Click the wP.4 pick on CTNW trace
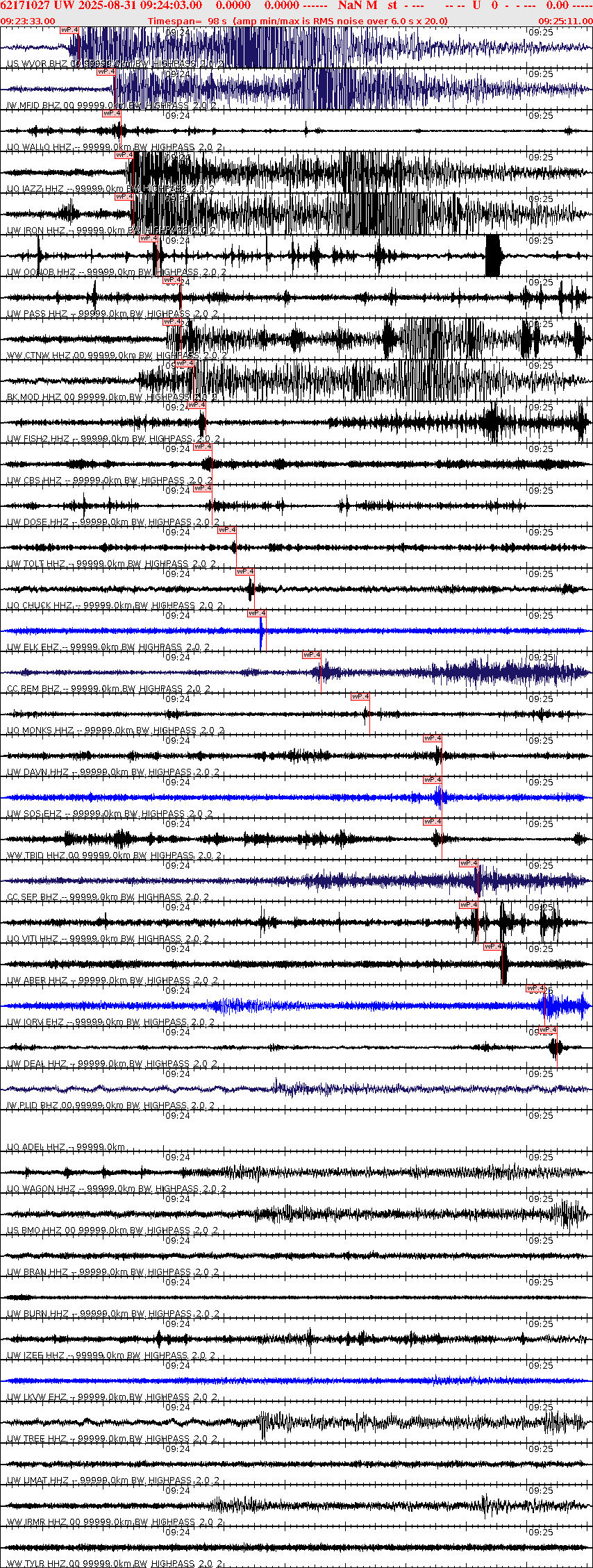 click(x=172, y=322)
